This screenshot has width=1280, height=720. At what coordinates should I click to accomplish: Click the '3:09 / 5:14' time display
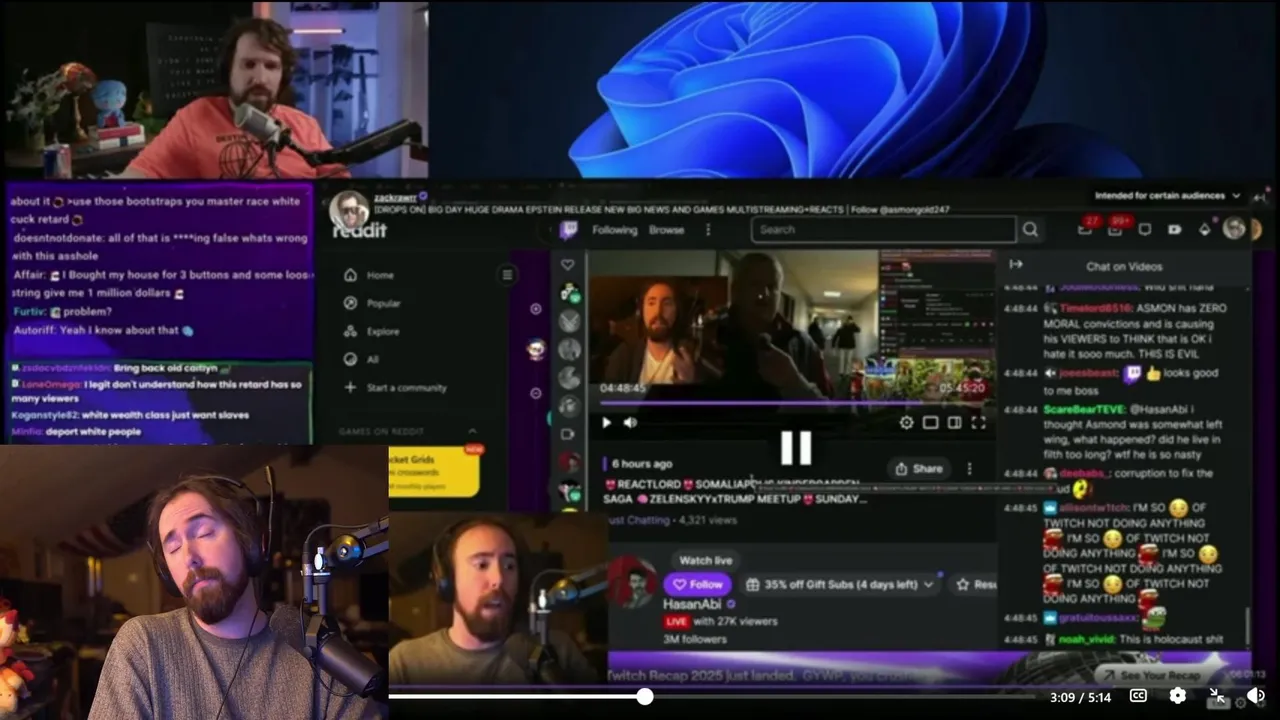pos(1080,697)
